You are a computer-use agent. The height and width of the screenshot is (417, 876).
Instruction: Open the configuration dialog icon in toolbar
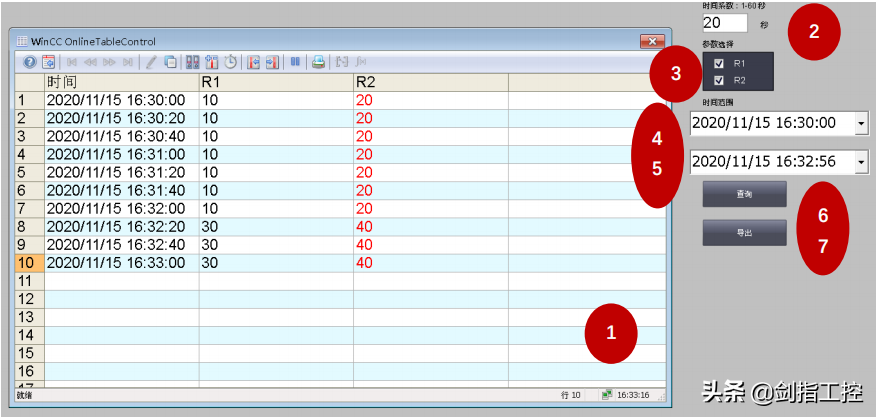(x=47, y=62)
